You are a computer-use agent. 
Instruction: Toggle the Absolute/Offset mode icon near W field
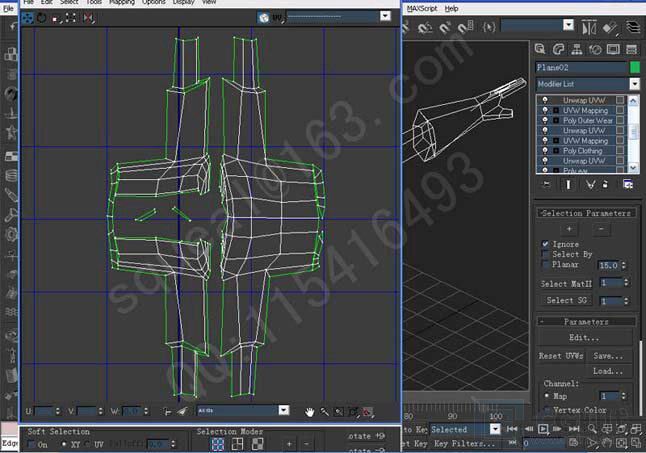pyautogui.click(x=167, y=411)
